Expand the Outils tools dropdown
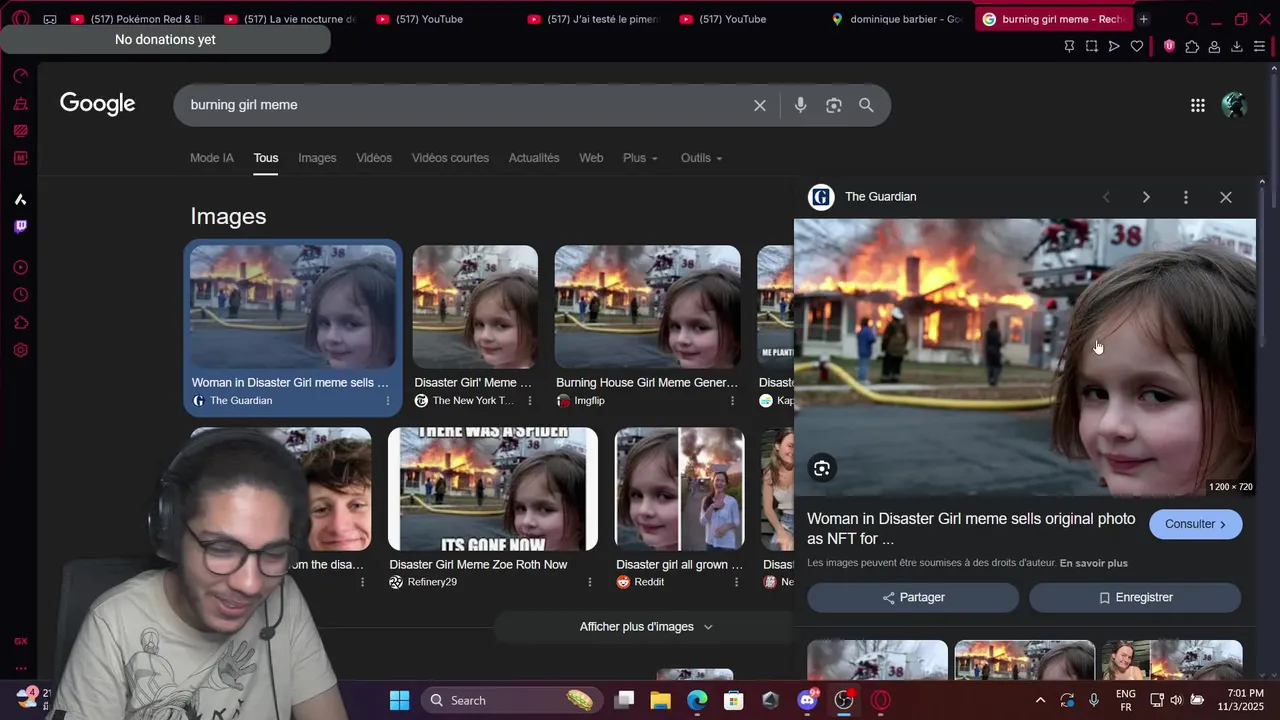1280x720 pixels. coord(701,158)
